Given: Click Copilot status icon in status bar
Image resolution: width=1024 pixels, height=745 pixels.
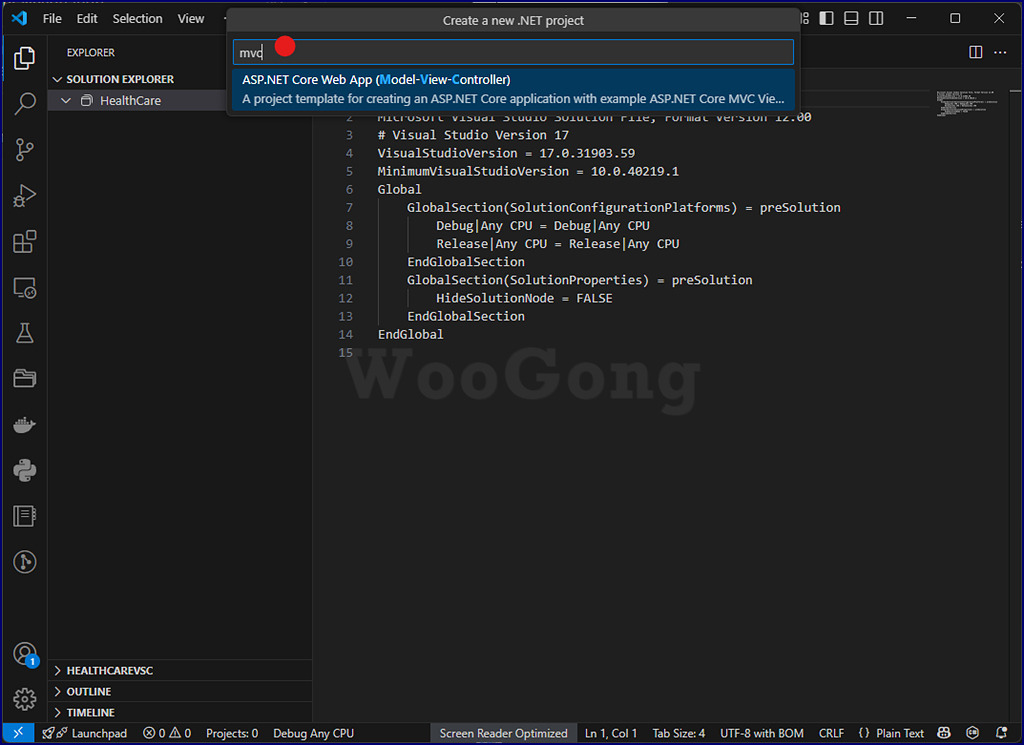Looking at the screenshot, I should (x=944, y=733).
